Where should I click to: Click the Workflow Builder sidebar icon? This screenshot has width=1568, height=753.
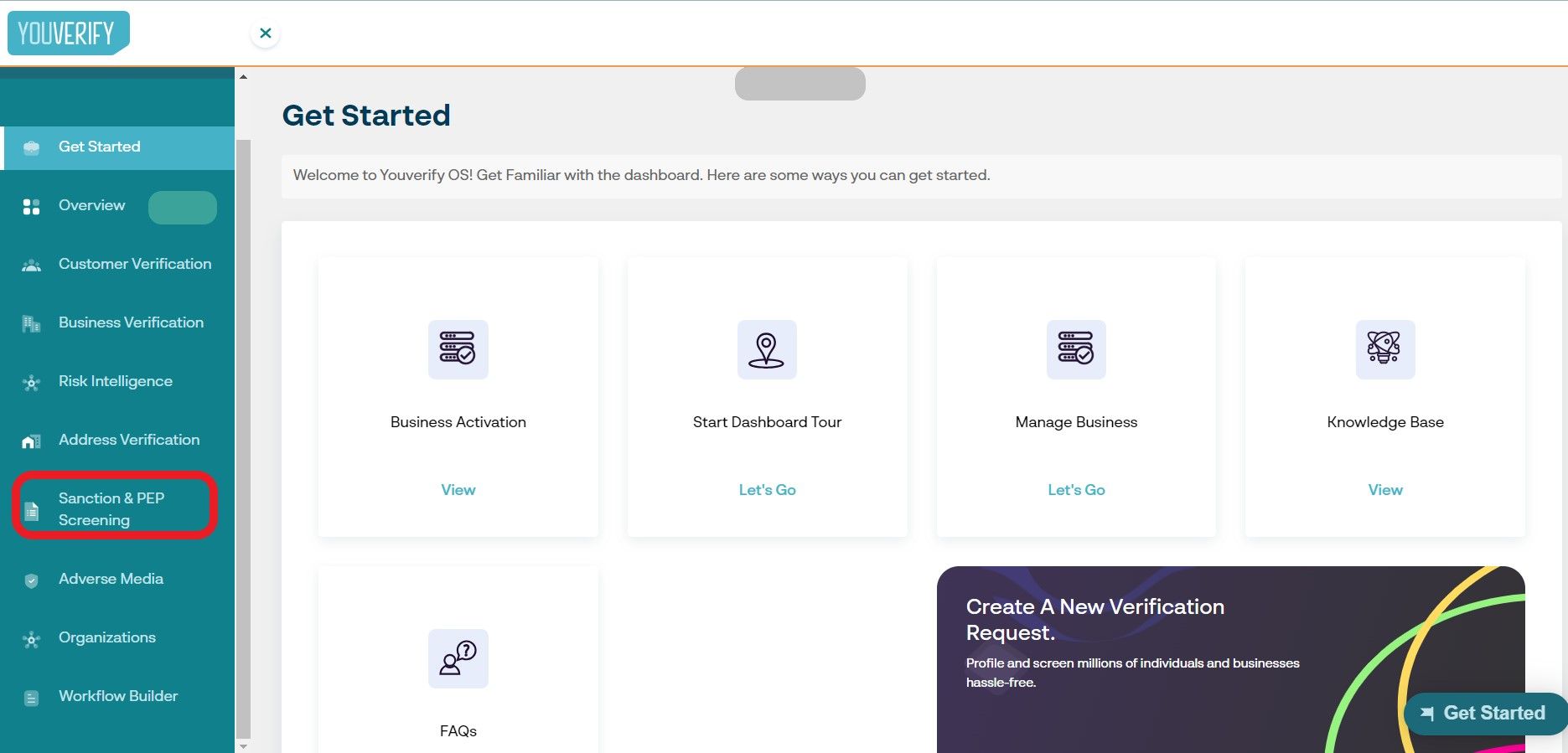coord(32,698)
